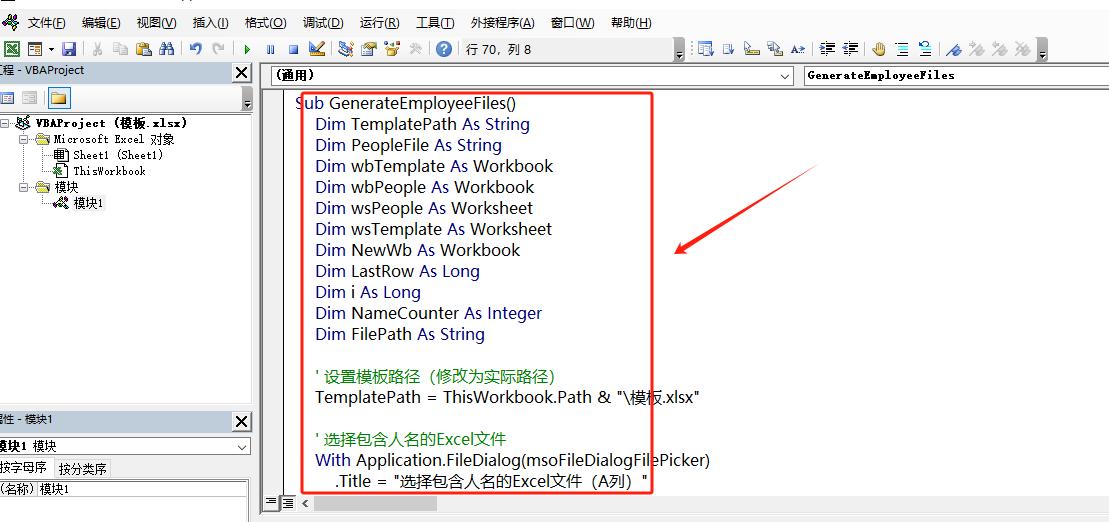The width and height of the screenshot is (1109, 522).
Task: Outdent the selected code lines
Action: pos(850,49)
